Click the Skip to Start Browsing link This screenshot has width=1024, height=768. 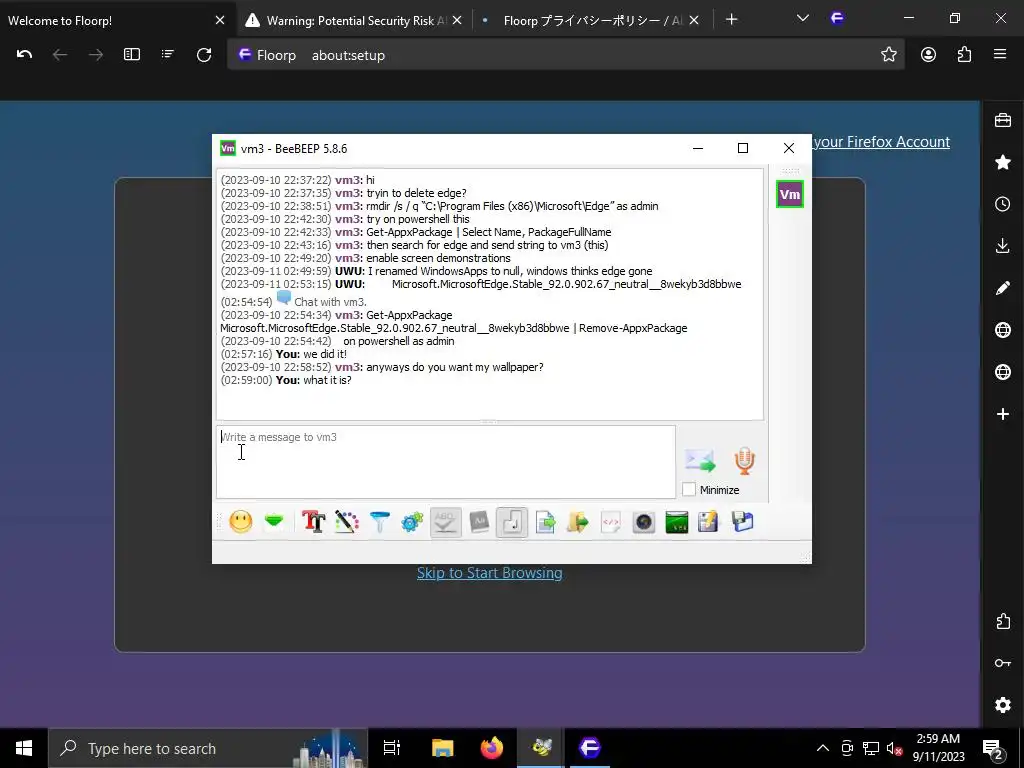490,573
